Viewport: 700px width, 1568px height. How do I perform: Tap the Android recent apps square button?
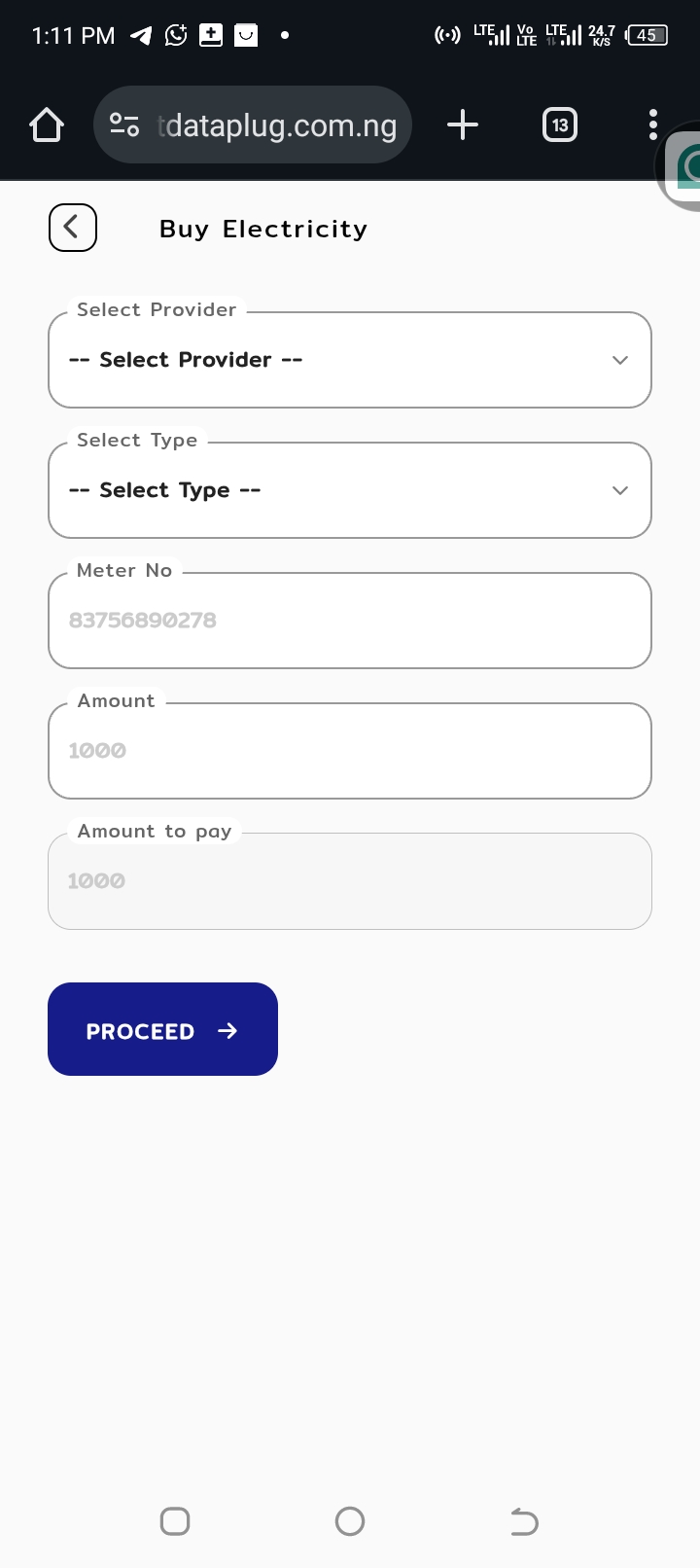[x=175, y=1521]
